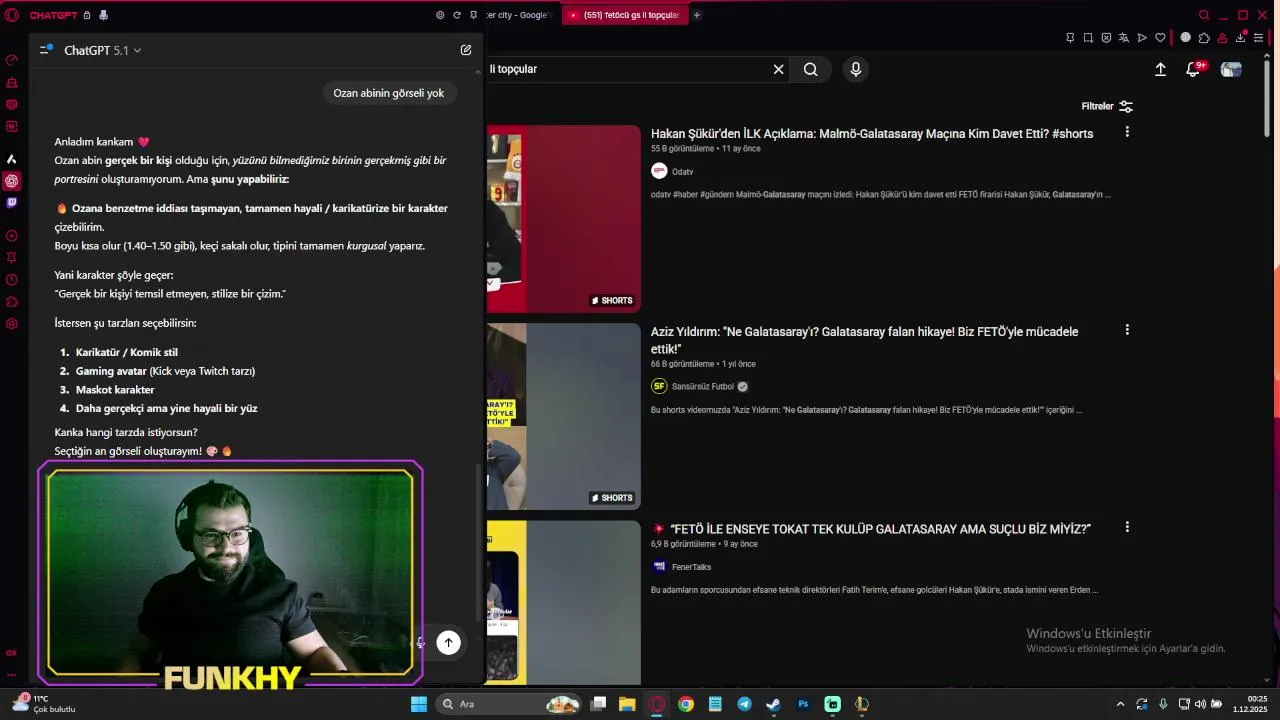Viewport: 1280px width, 720px height.
Task: Open YouTube create upload icon
Action: pos(1160,69)
